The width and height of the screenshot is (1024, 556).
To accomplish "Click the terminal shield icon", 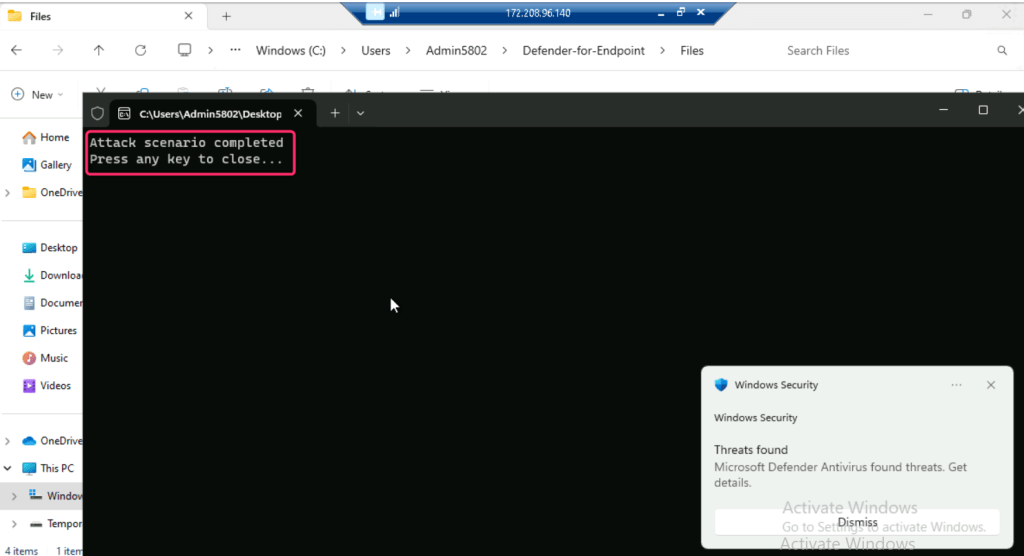I will tap(97, 113).
